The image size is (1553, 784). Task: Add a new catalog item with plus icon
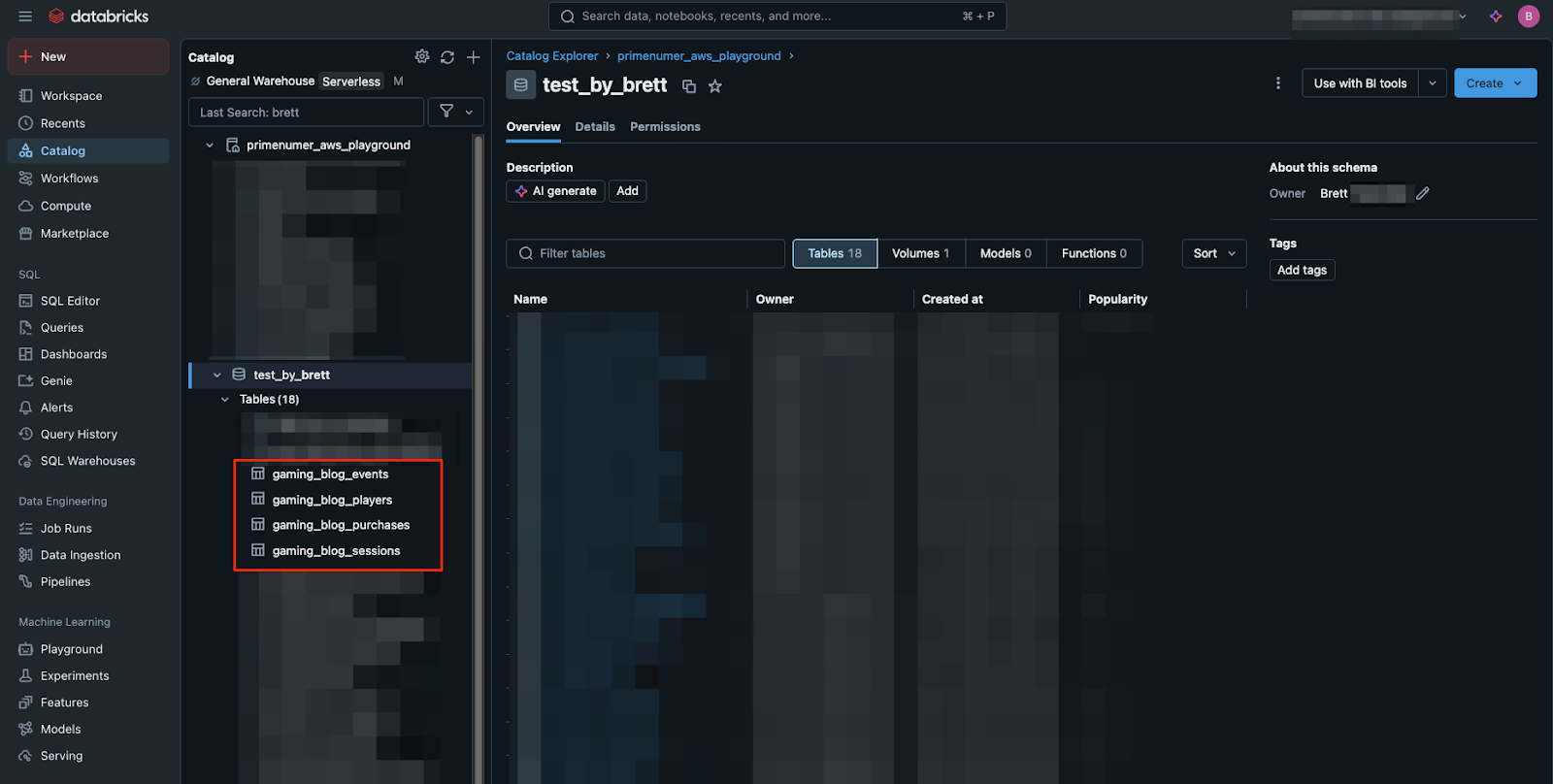pos(474,57)
